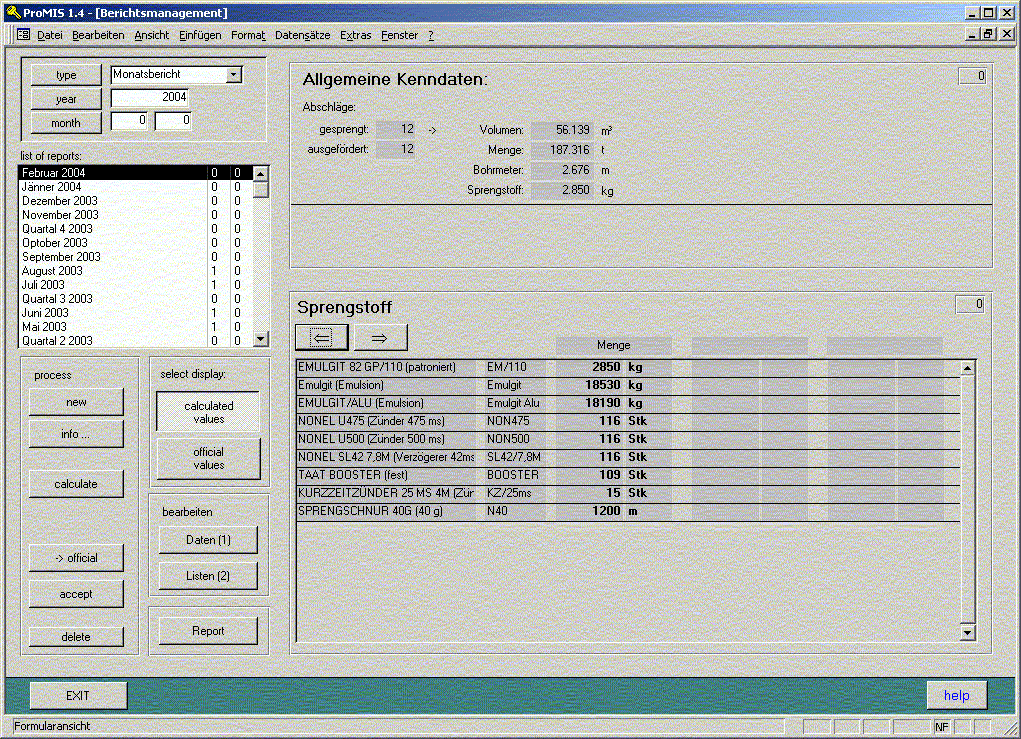Open the report type dropdown
The width and height of the screenshot is (1021, 739).
tap(233, 74)
